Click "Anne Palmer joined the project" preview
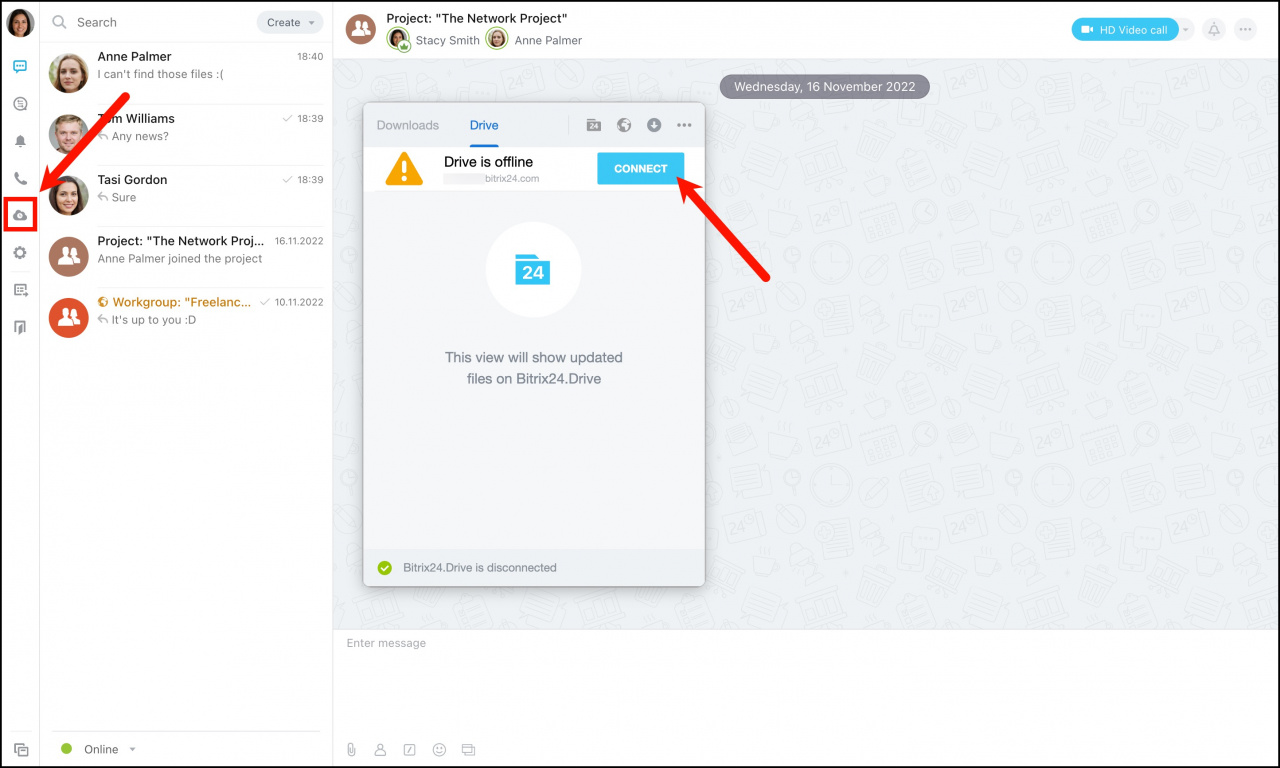 pos(180,258)
